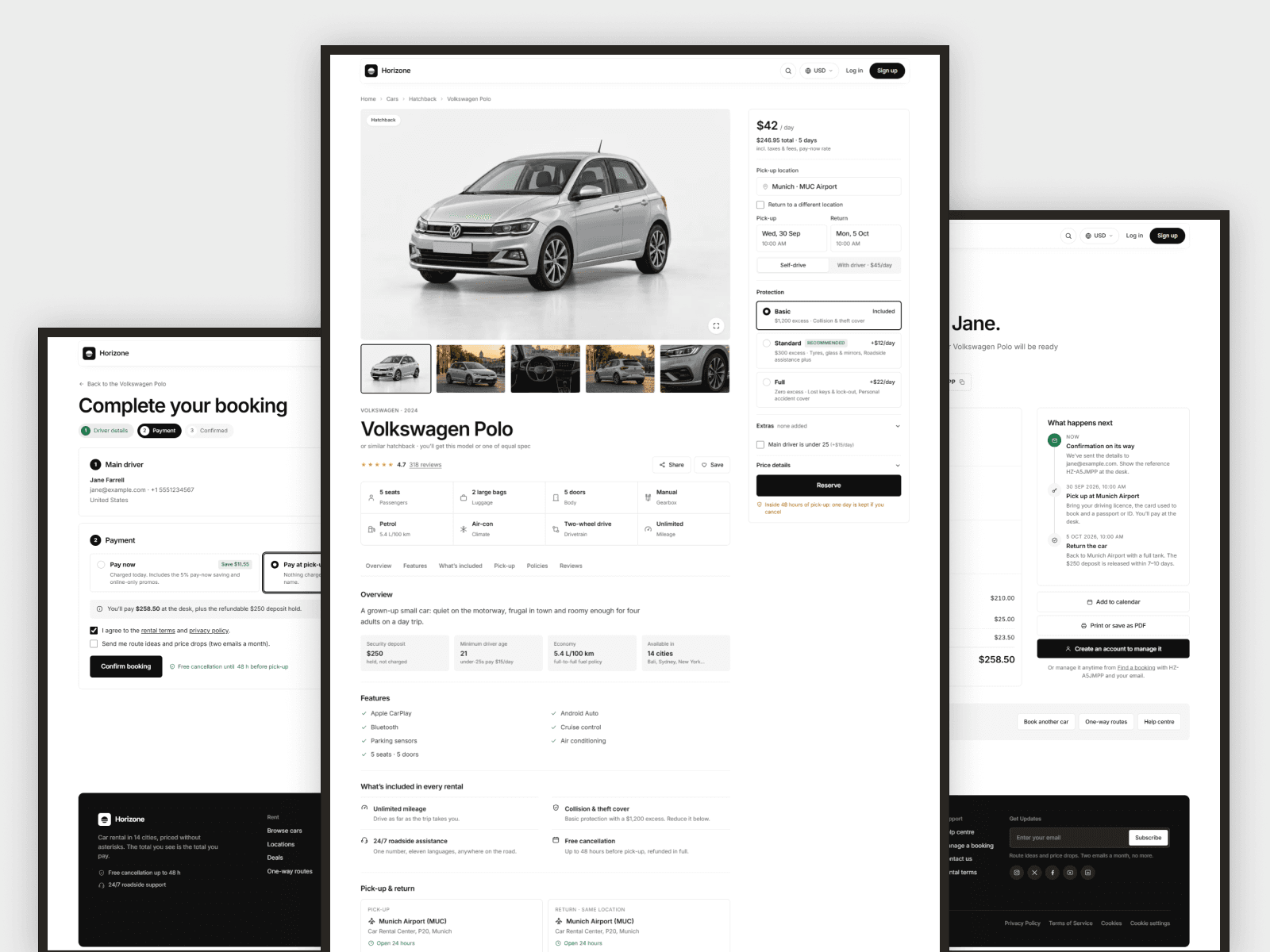Click the luggage icon beside 2 large bags
1270x952 pixels.
[x=464, y=497]
